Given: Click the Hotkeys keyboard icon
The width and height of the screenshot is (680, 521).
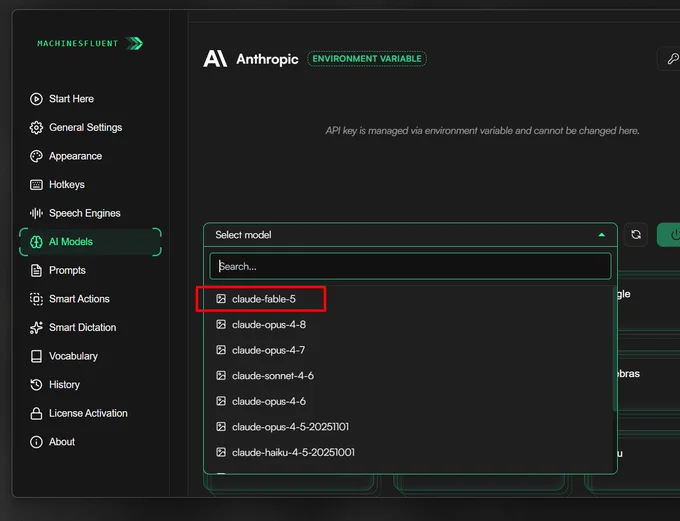Looking at the screenshot, I should 36,185.
